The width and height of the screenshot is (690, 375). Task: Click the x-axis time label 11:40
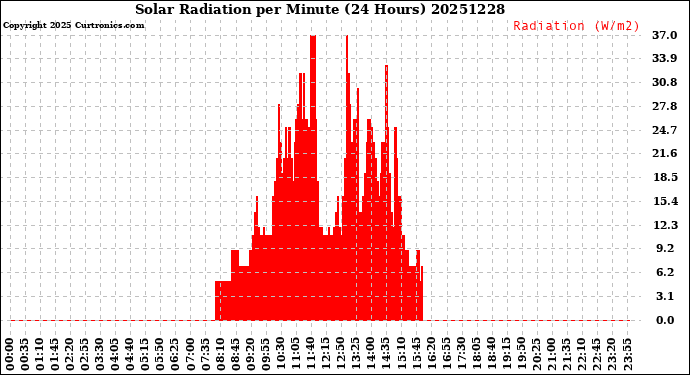point(311,355)
